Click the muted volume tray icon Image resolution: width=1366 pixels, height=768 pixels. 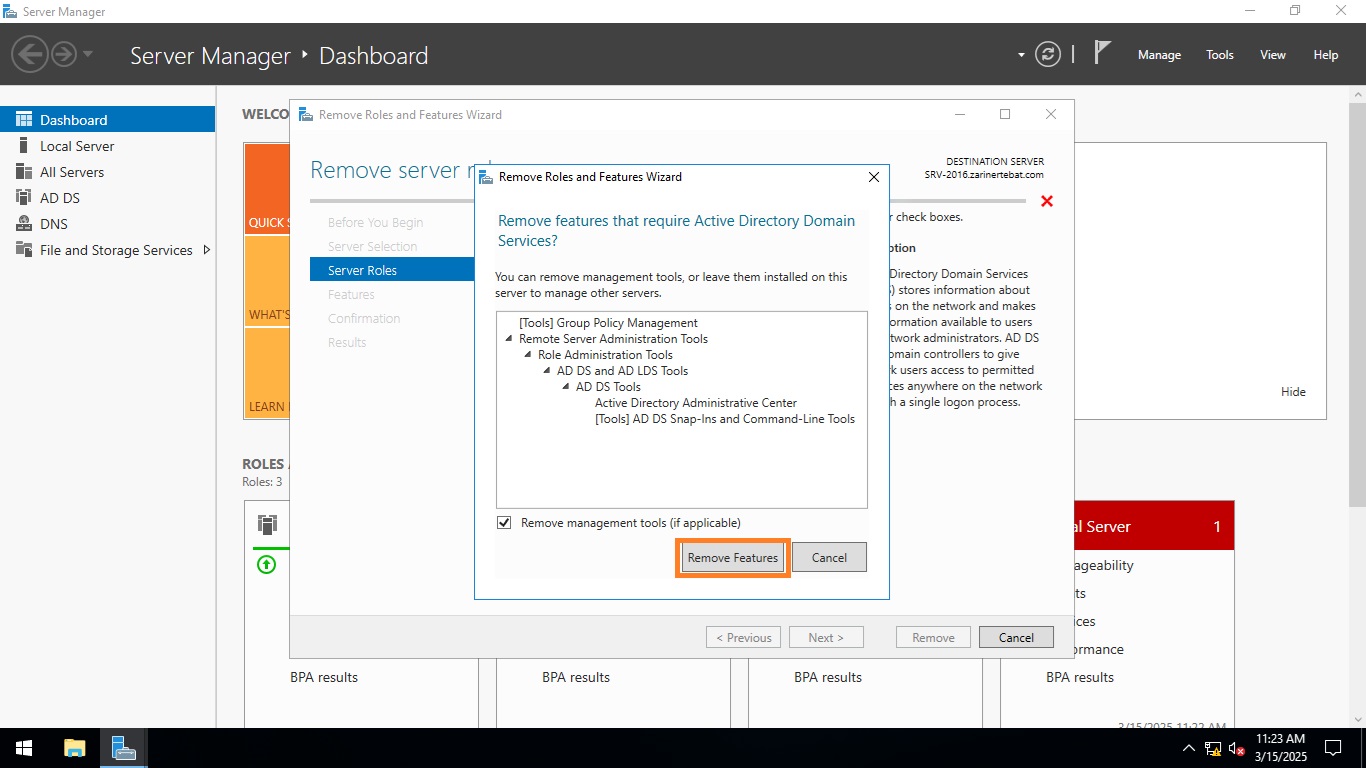(x=1237, y=748)
